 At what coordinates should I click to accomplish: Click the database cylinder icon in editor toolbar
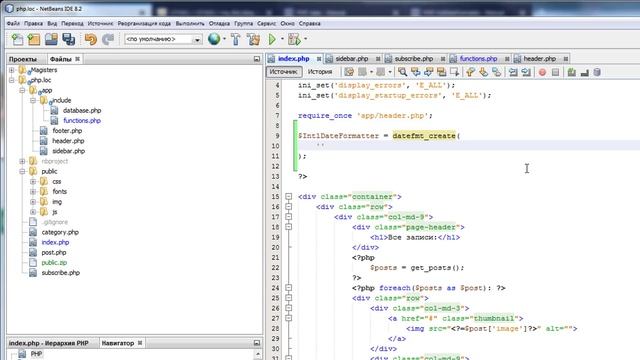[x=597, y=72]
